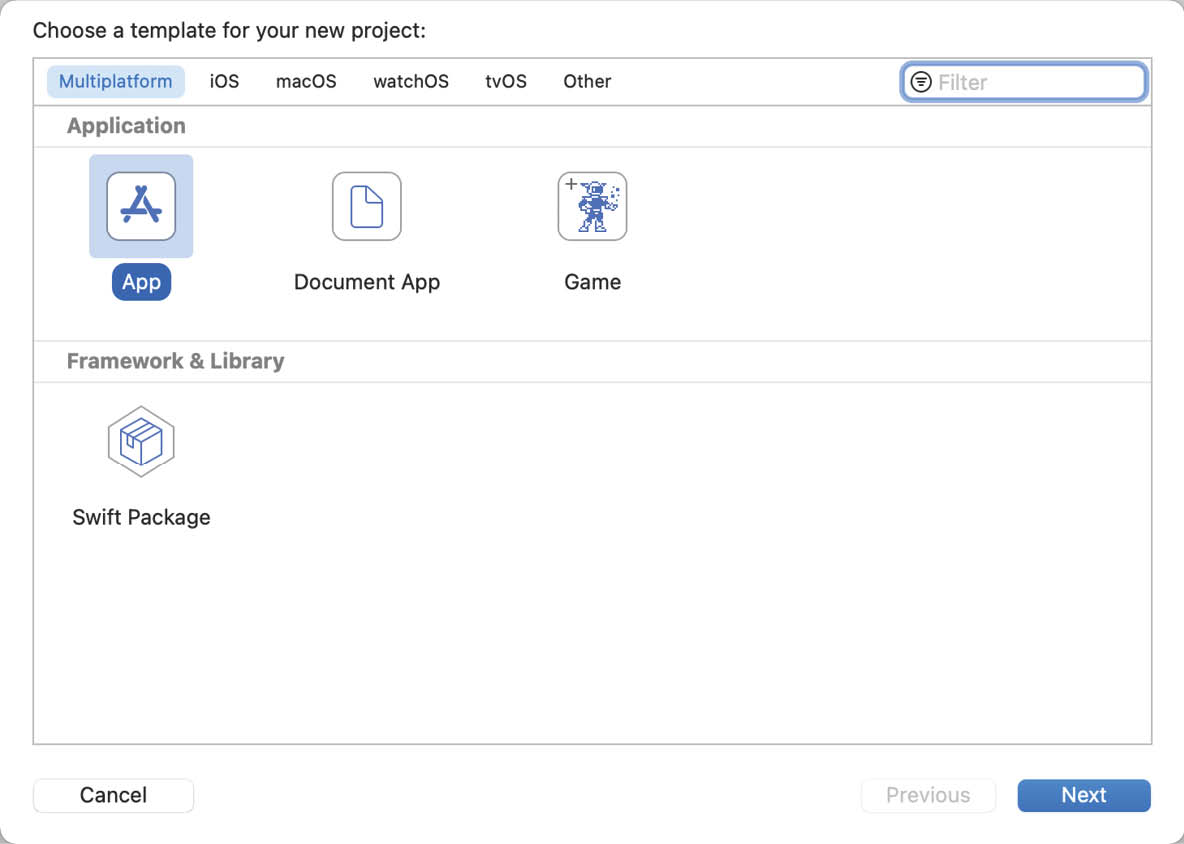1184x844 pixels.
Task: Click the Swift Package label
Action: 141,518
